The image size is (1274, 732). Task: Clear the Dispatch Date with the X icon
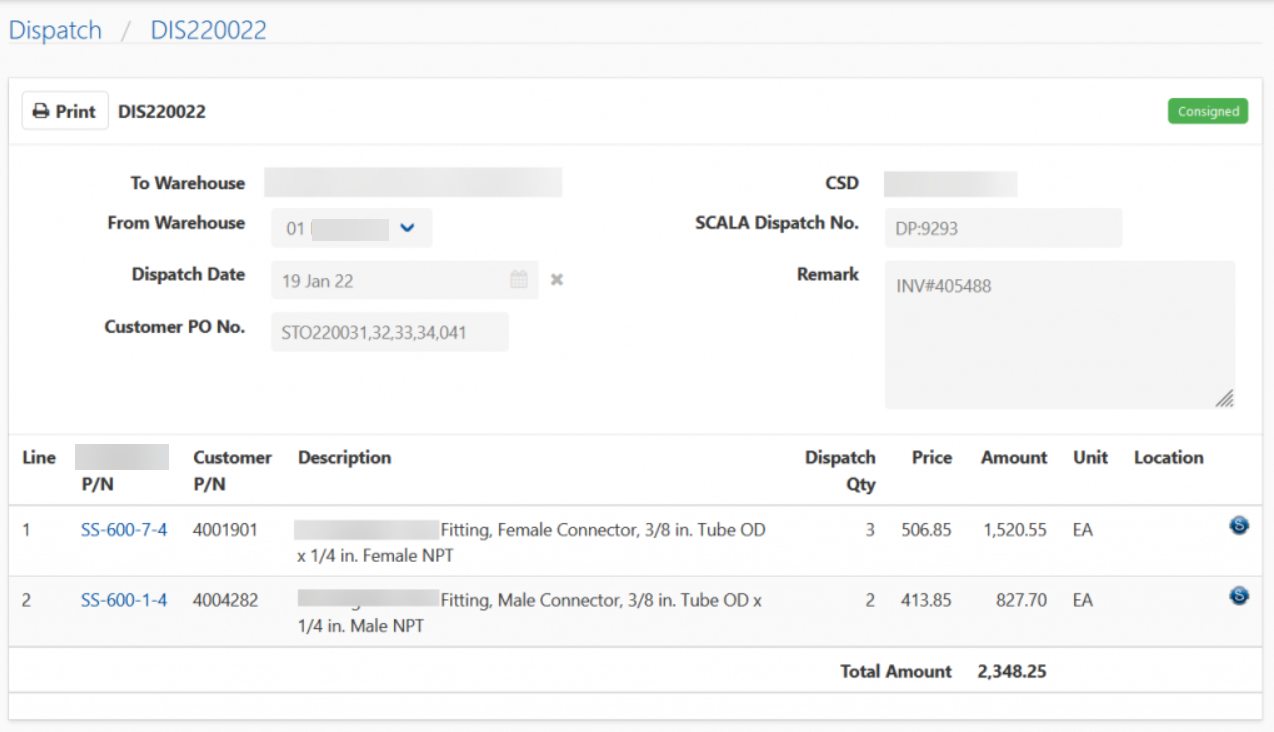(x=557, y=280)
